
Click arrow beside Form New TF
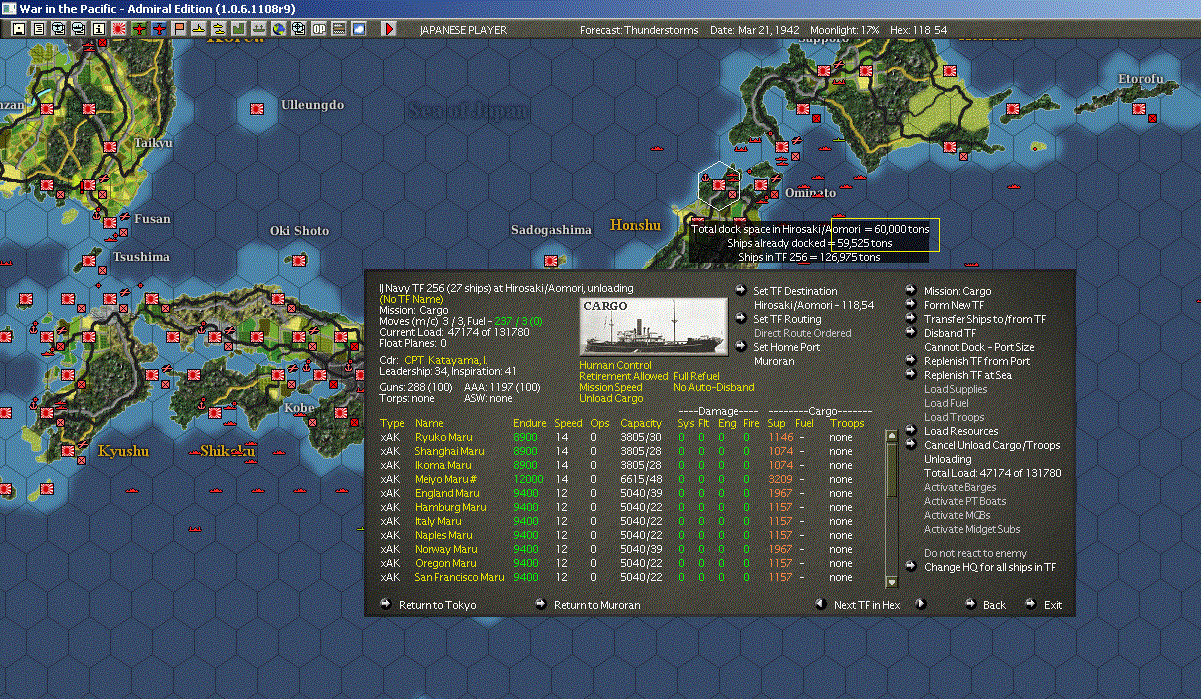pyautogui.click(x=911, y=304)
